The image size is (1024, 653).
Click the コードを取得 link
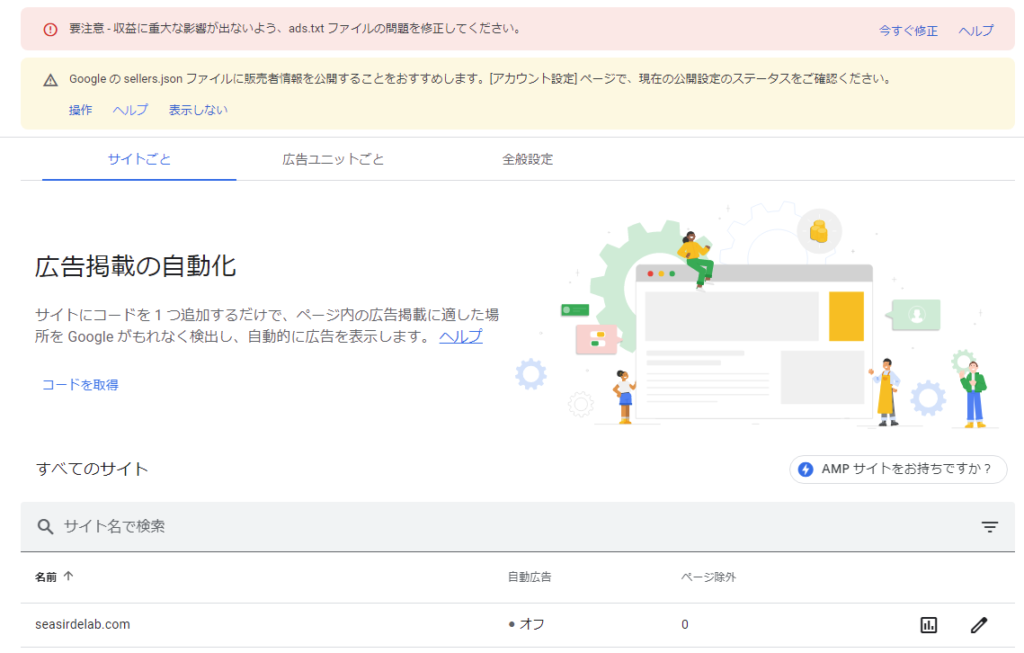(x=80, y=385)
